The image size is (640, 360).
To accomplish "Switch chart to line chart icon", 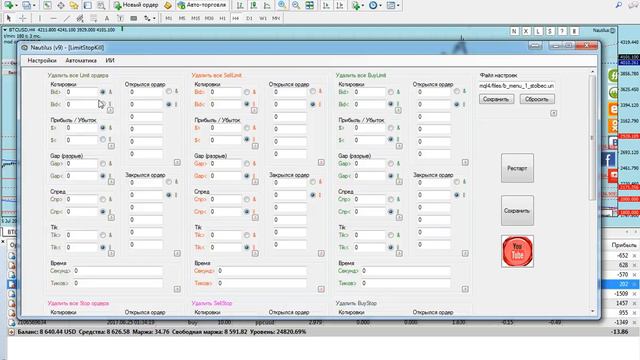I will (x=267, y=5).
